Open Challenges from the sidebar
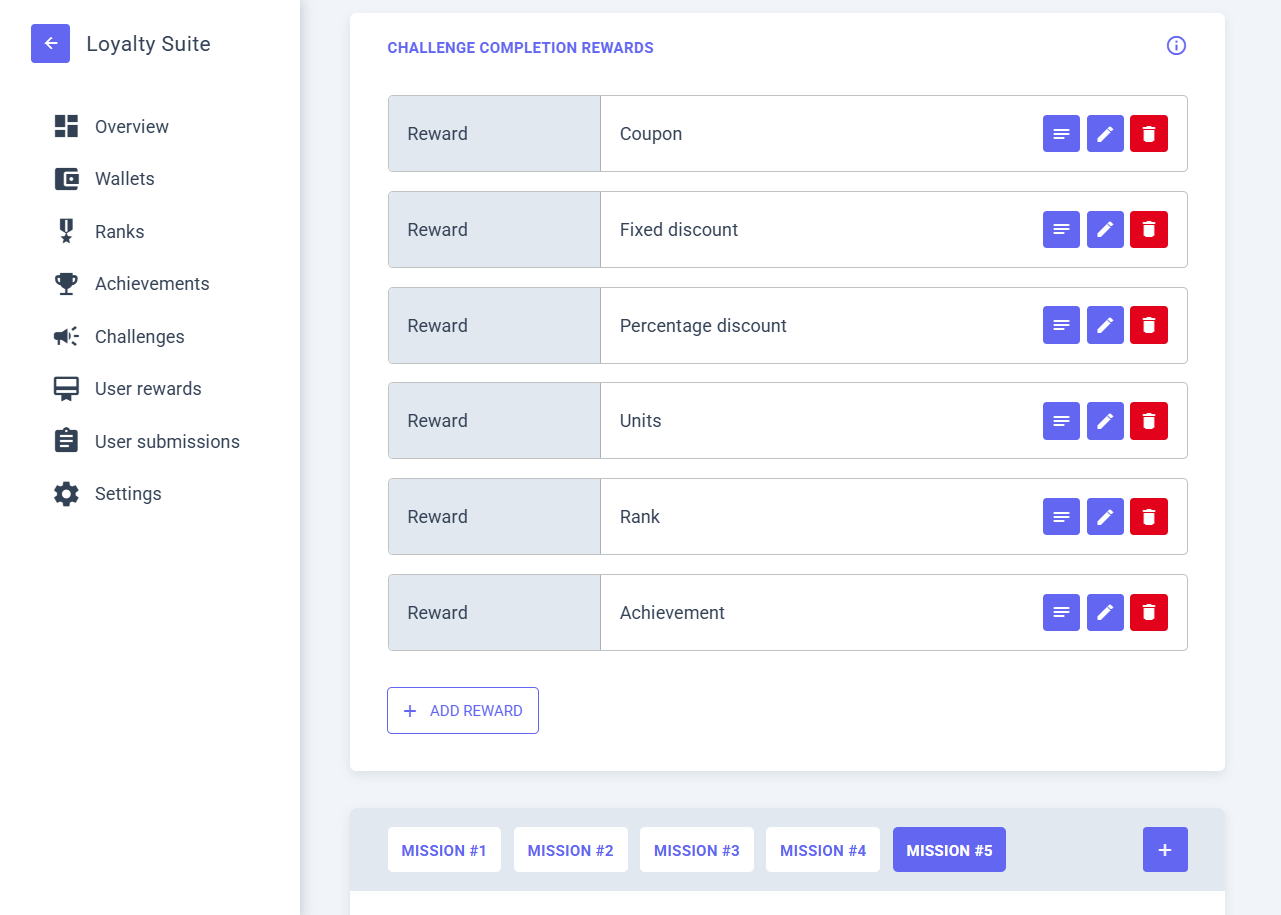1281x915 pixels. (140, 337)
